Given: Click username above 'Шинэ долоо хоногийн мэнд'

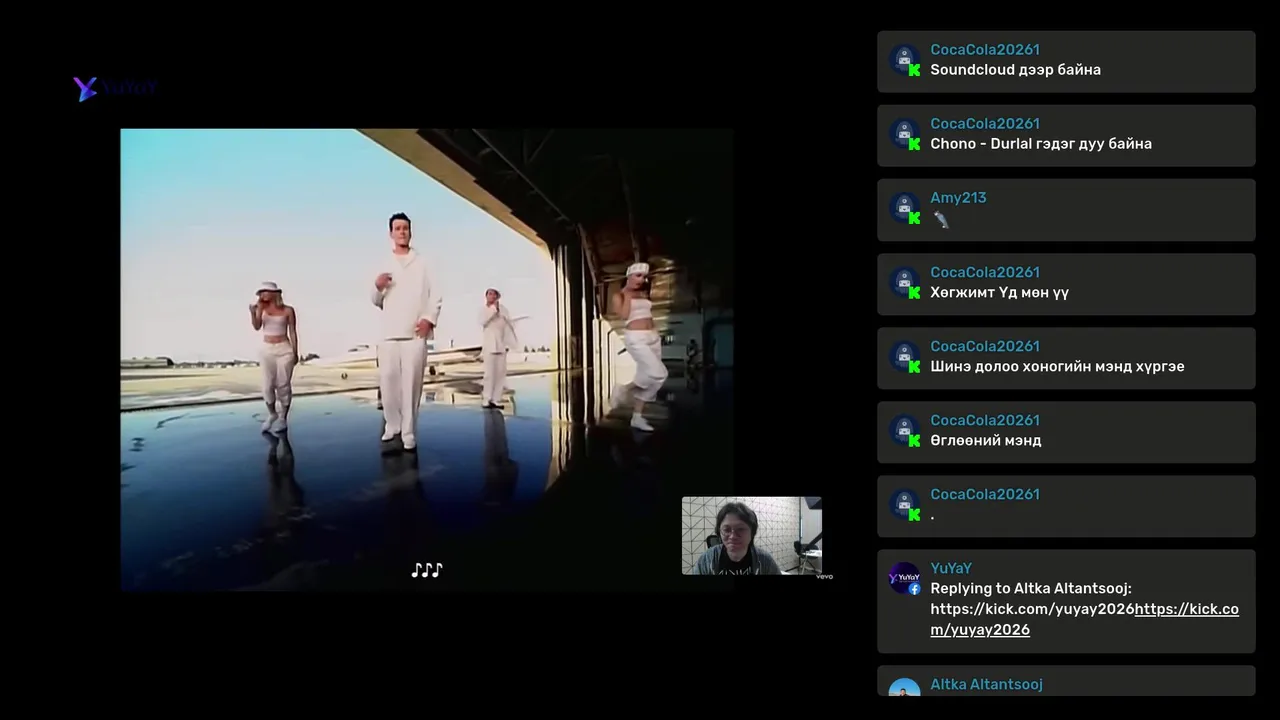Looking at the screenshot, I should pos(985,345).
